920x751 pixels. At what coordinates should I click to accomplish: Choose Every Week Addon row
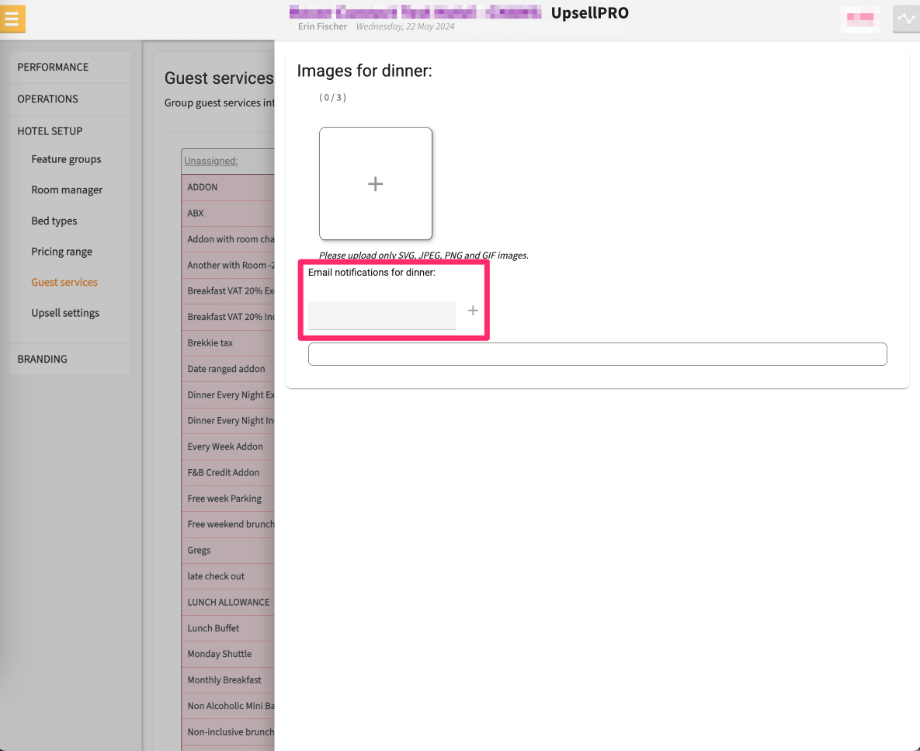click(x=228, y=446)
